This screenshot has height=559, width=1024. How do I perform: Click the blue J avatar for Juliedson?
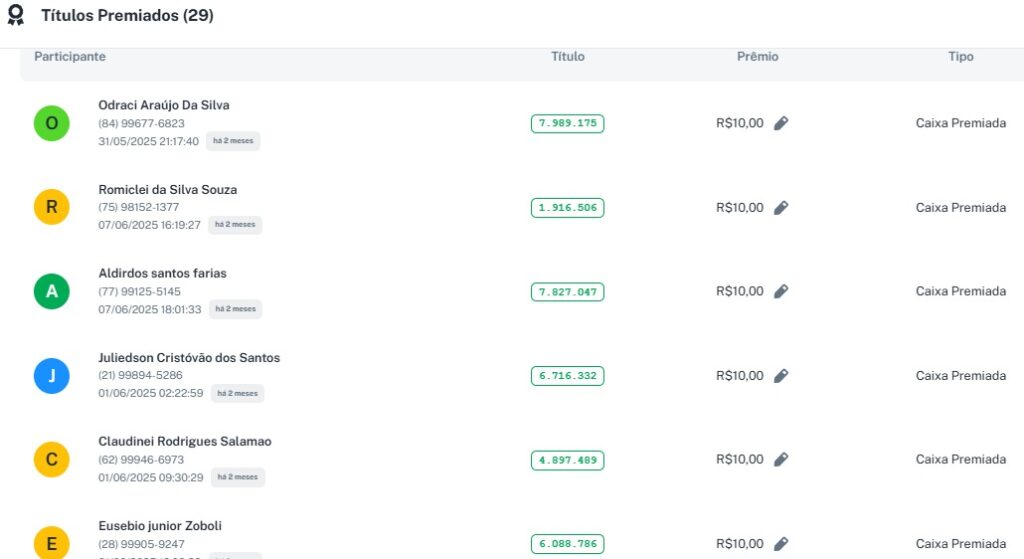click(52, 376)
